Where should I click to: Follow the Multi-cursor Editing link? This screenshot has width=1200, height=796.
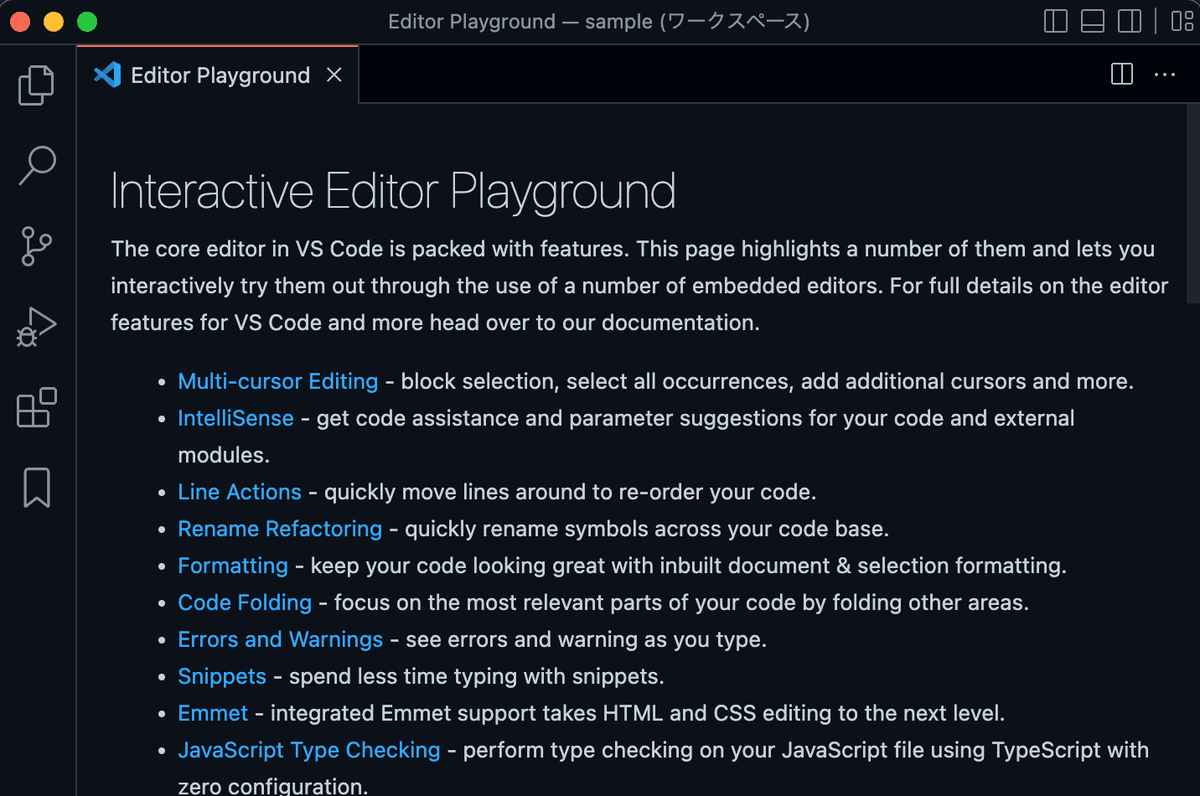[x=278, y=381]
